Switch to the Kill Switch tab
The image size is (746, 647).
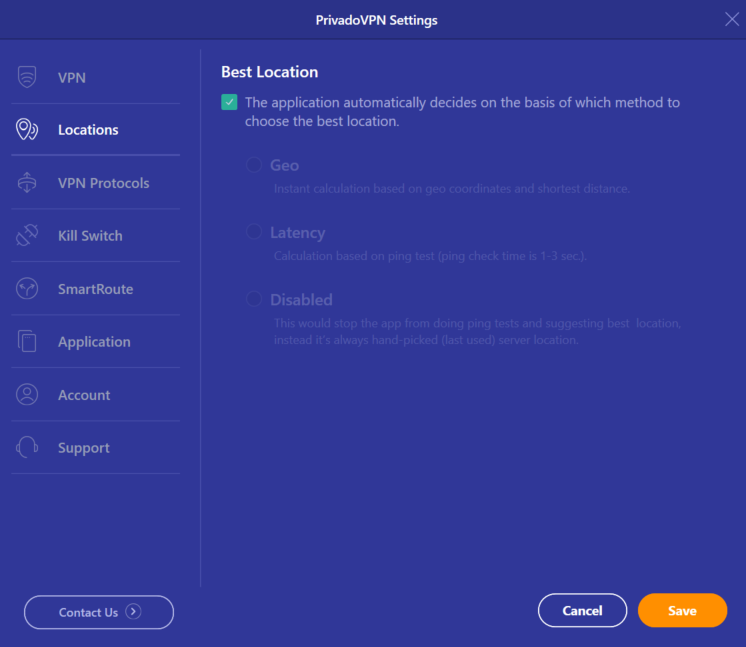pyautogui.click(x=90, y=236)
